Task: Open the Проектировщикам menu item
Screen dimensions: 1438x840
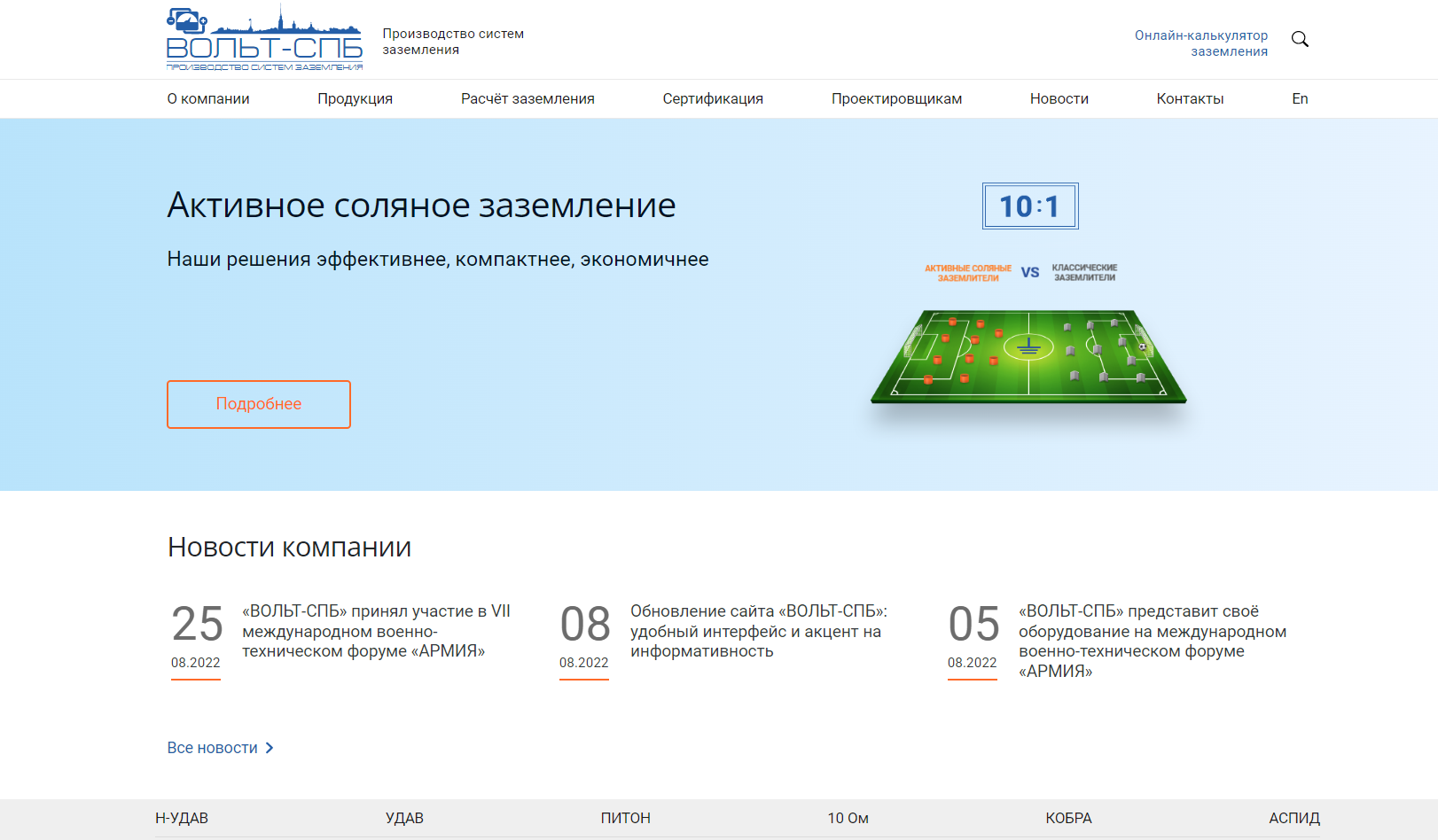Action: click(x=896, y=98)
